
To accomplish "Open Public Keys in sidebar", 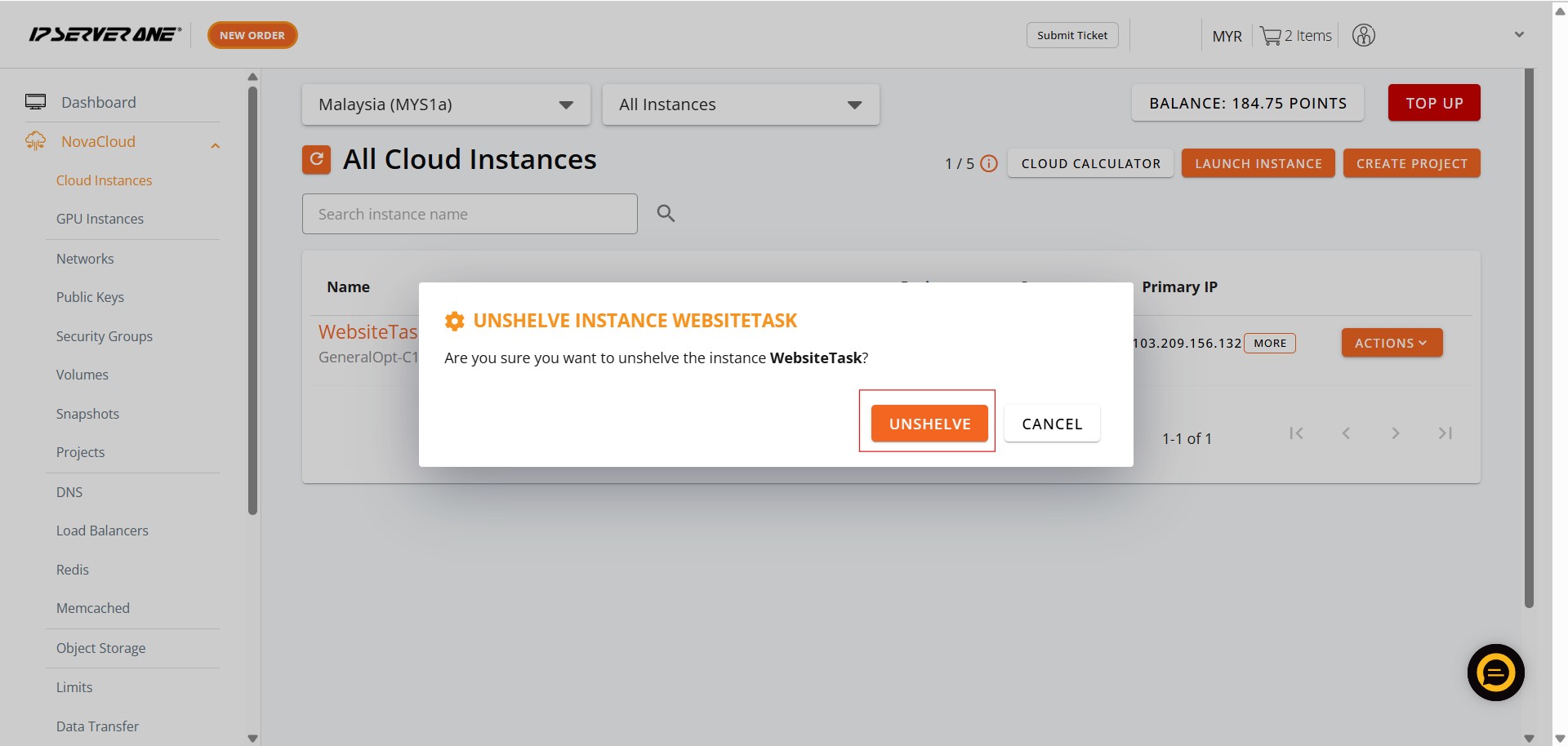I will [90, 297].
